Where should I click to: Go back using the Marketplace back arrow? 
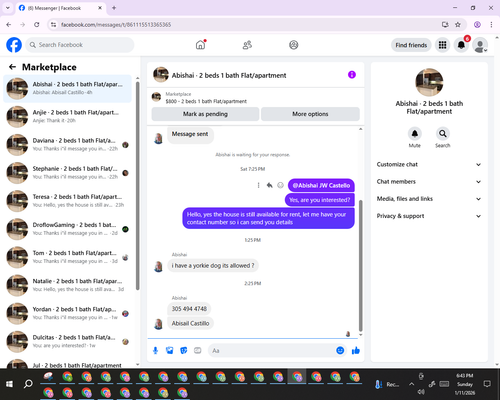tap(12, 67)
